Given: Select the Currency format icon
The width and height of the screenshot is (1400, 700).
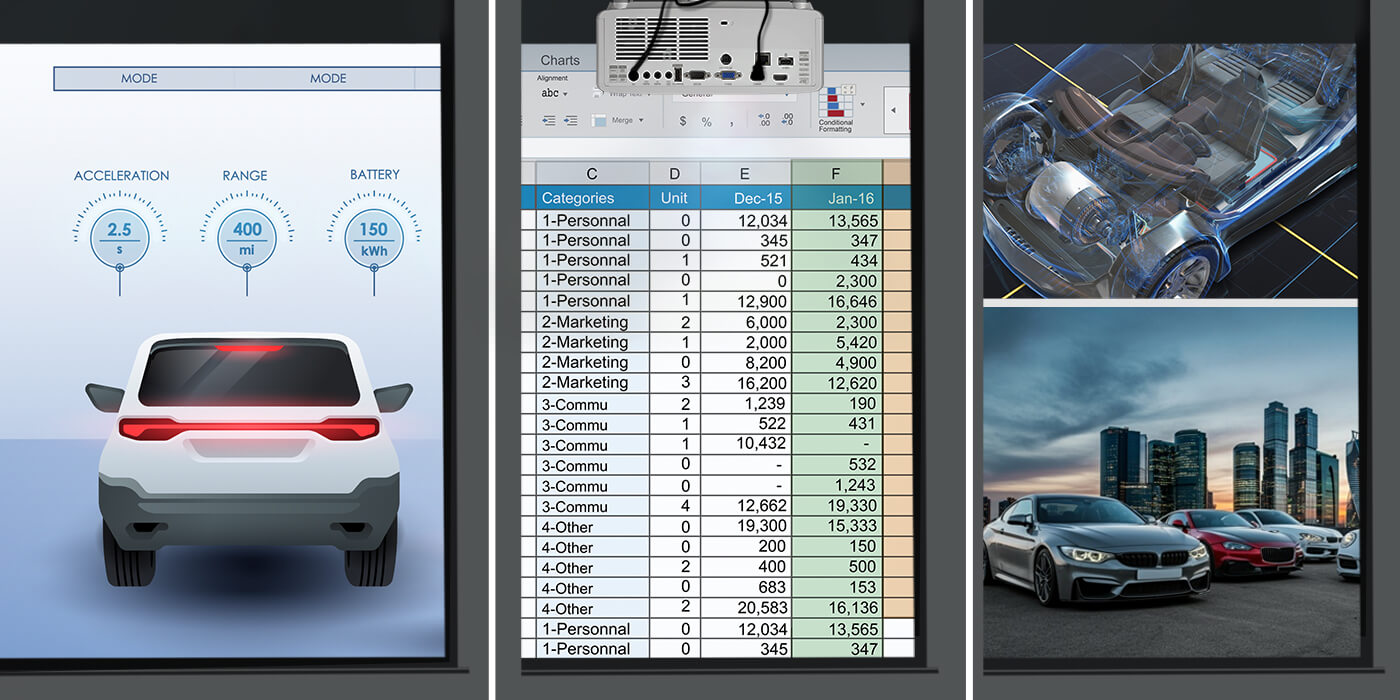Looking at the screenshot, I should coord(683,120).
